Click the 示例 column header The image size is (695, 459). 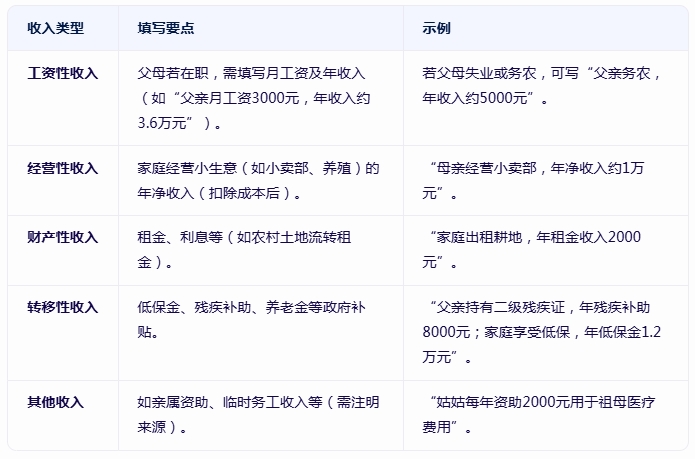coord(437,29)
